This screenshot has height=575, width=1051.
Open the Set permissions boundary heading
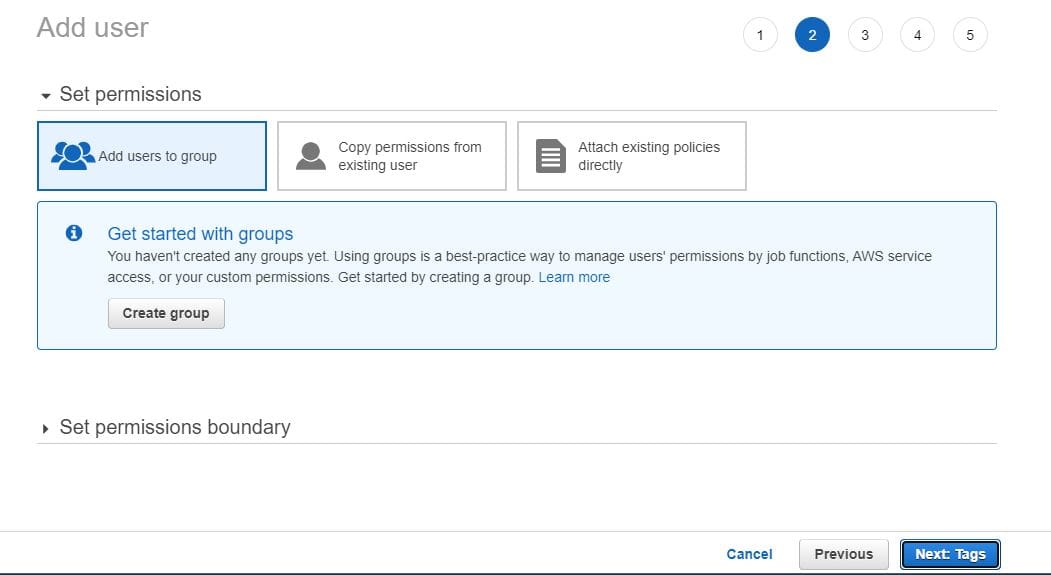pyautogui.click(x=175, y=427)
